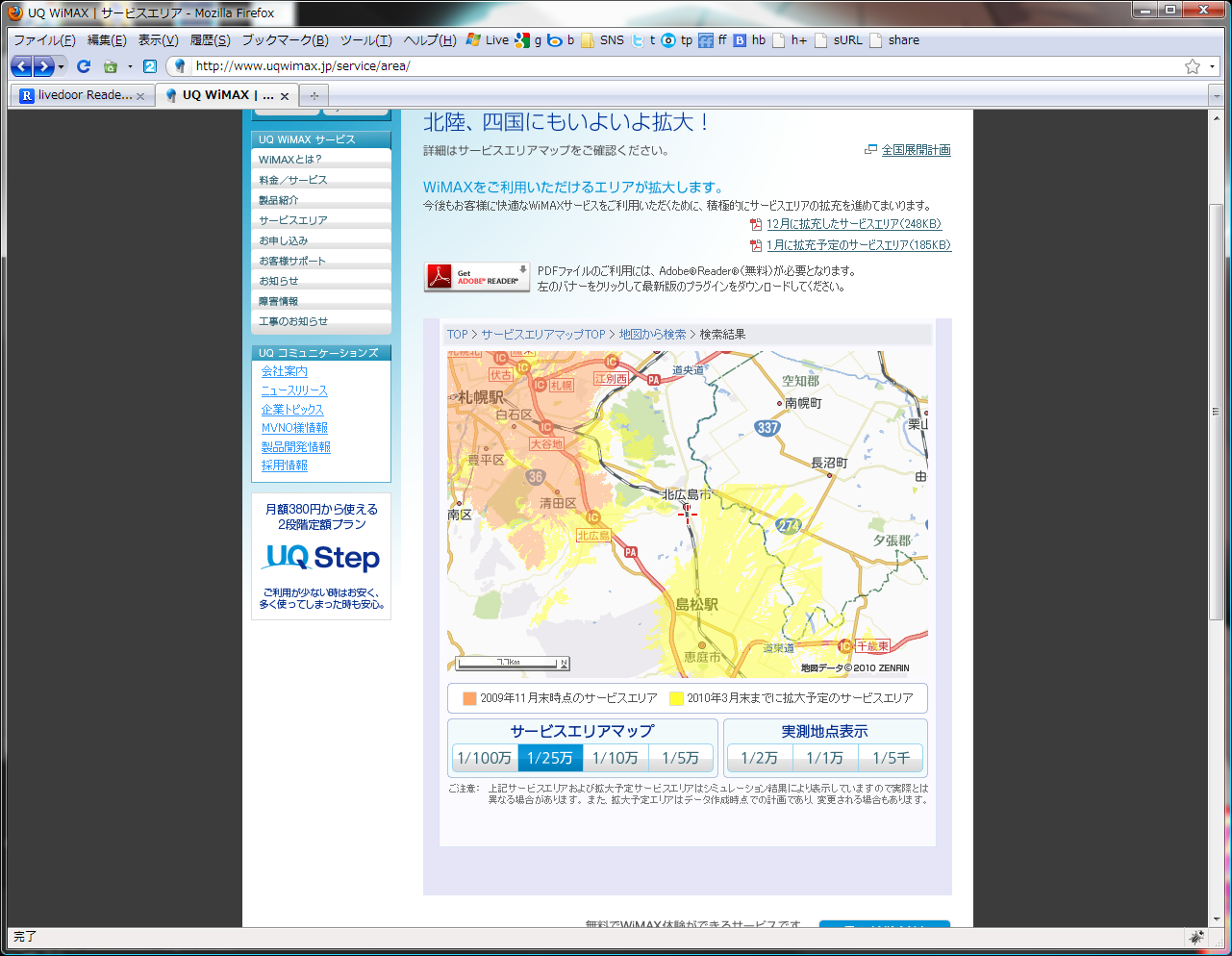Close the UQ WiMAX tab
Image resolution: width=1232 pixels, height=956 pixels.
pyautogui.click(x=285, y=96)
